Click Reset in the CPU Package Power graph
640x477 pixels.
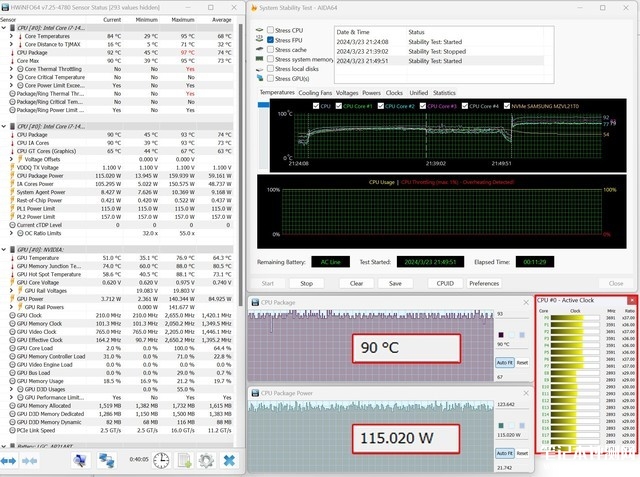[x=522, y=453]
